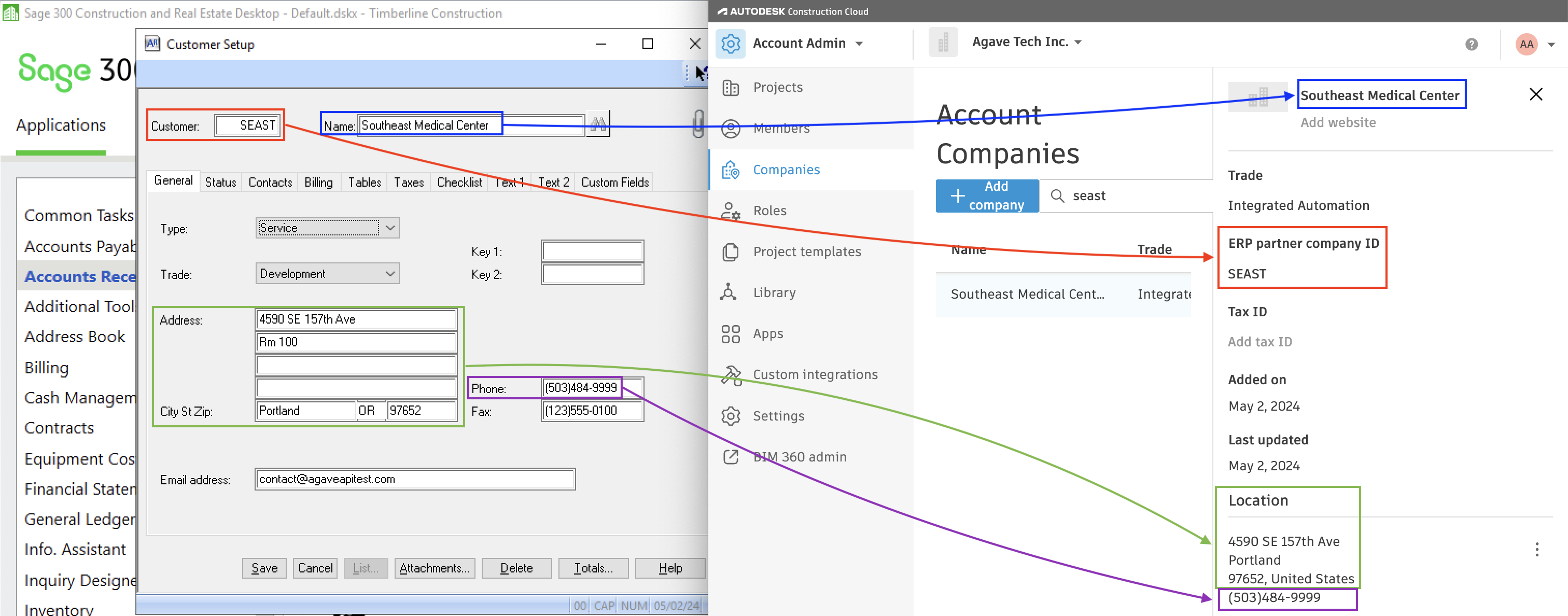Viewport: 1568px width, 616px height.
Task: Click the Delete button
Action: click(516, 568)
